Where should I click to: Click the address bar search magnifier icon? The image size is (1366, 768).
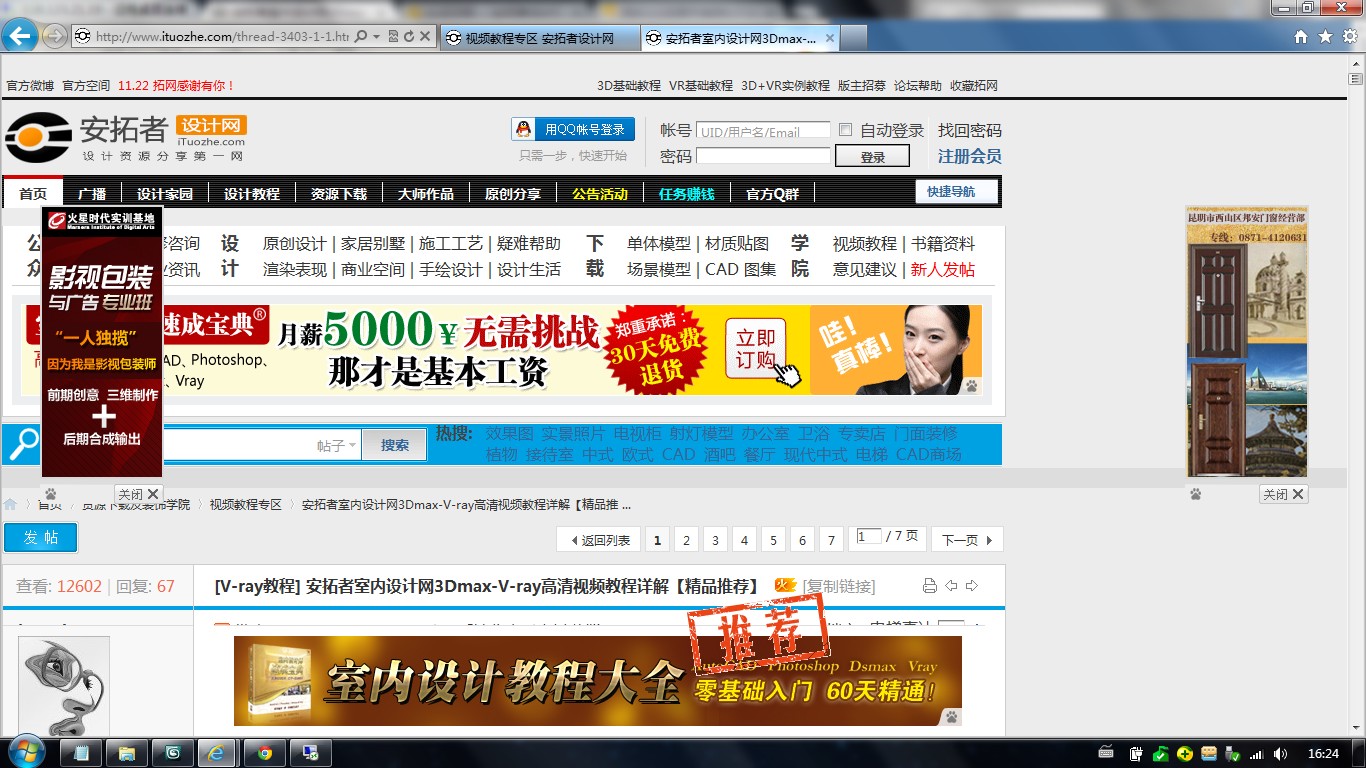361,37
